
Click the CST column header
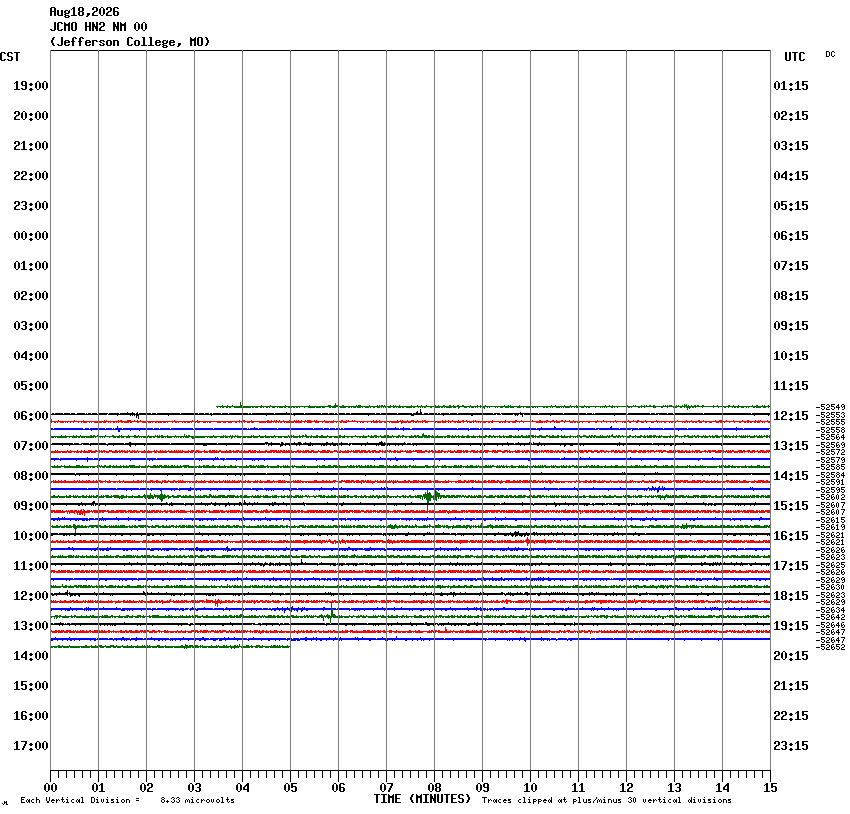10,56
